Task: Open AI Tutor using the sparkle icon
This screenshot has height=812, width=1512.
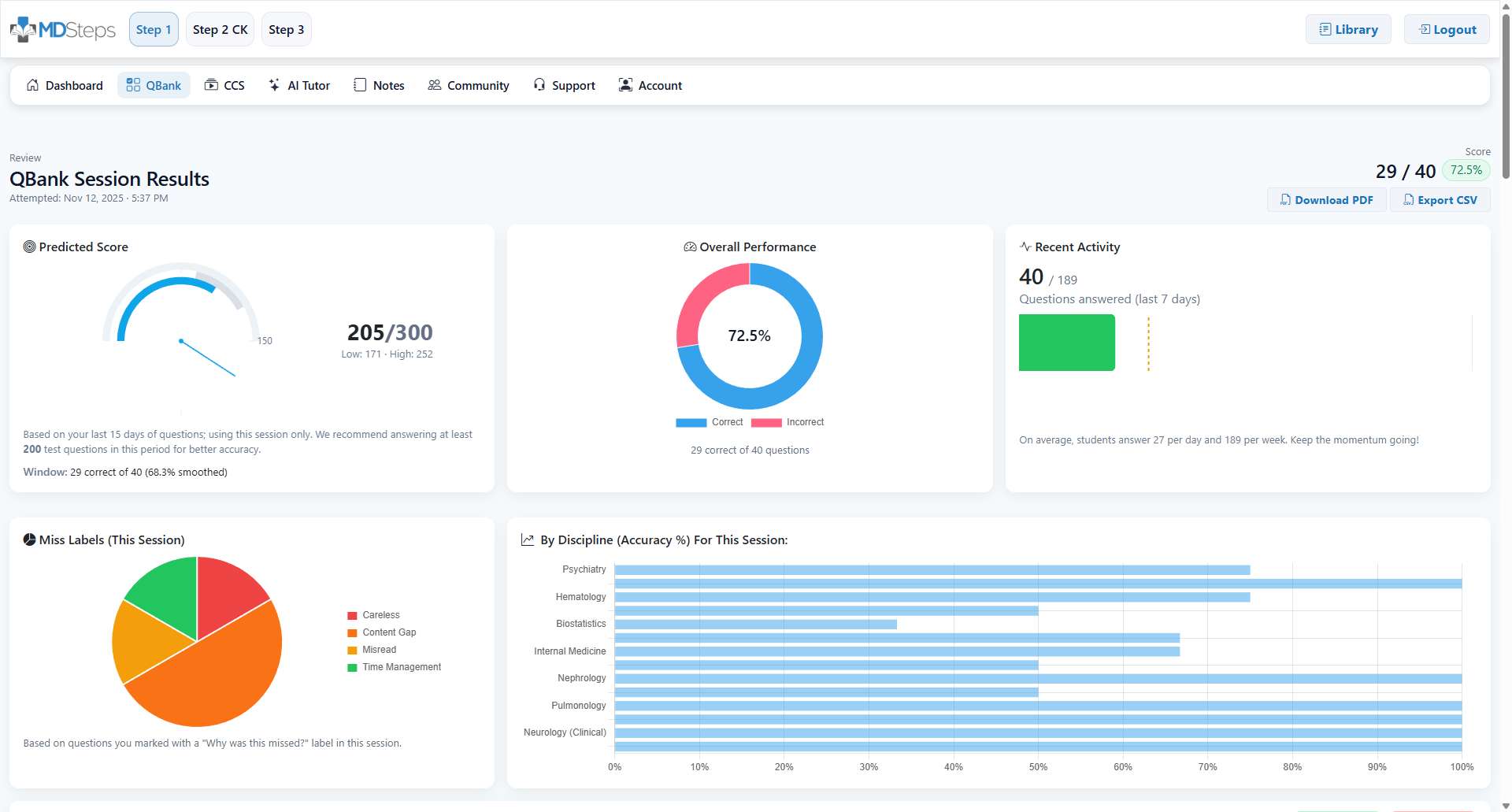Action: point(274,85)
